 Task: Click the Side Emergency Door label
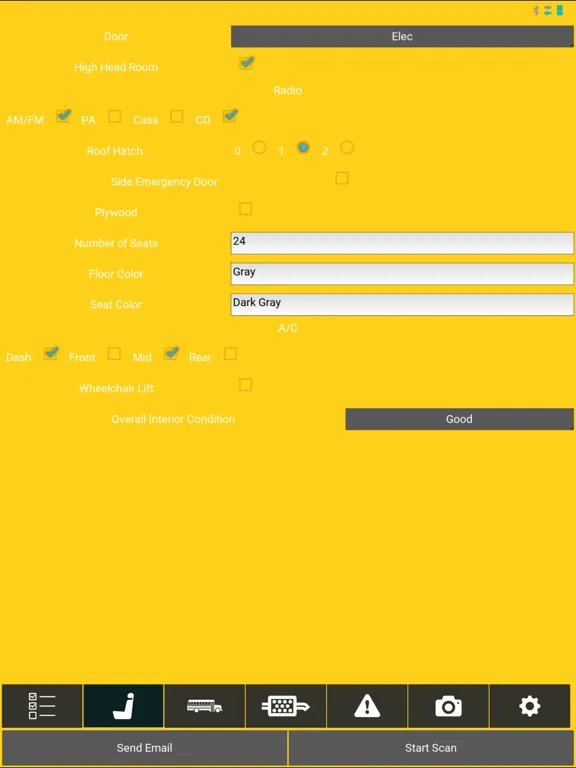click(164, 182)
